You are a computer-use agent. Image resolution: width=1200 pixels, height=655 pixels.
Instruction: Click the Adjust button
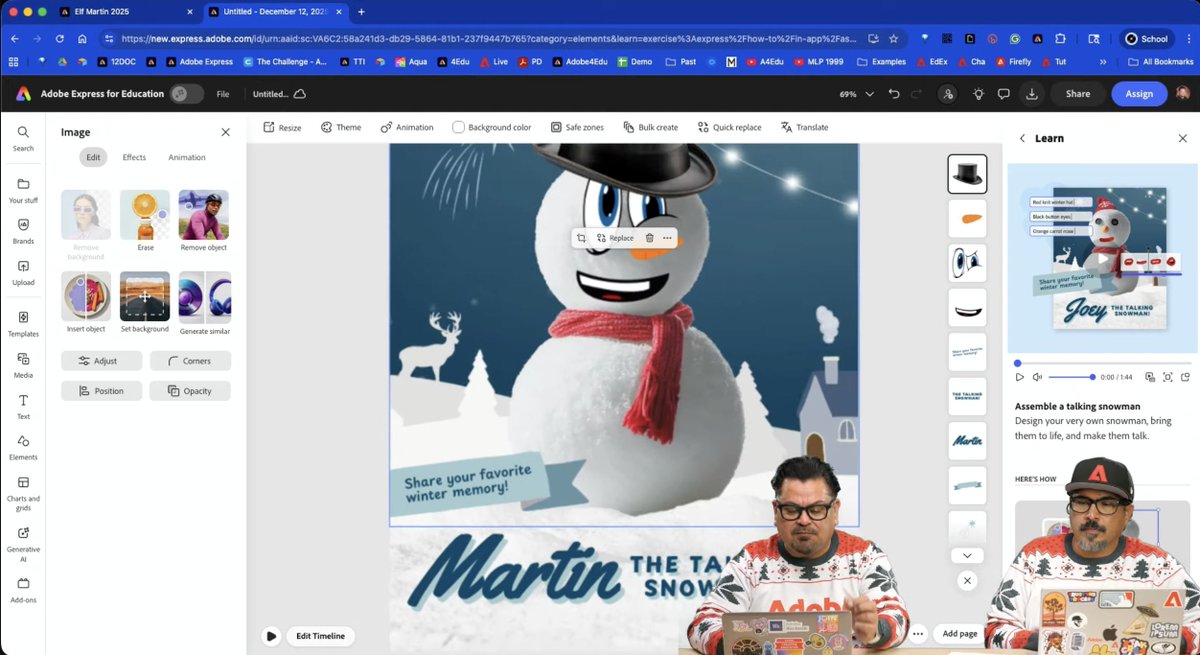101,361
